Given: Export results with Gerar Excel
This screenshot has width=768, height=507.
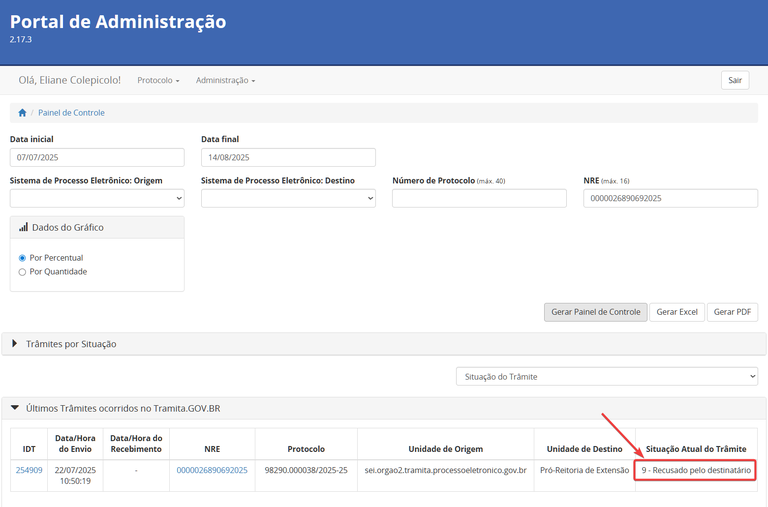Looking at the screenshot, I should click(676, 312).
